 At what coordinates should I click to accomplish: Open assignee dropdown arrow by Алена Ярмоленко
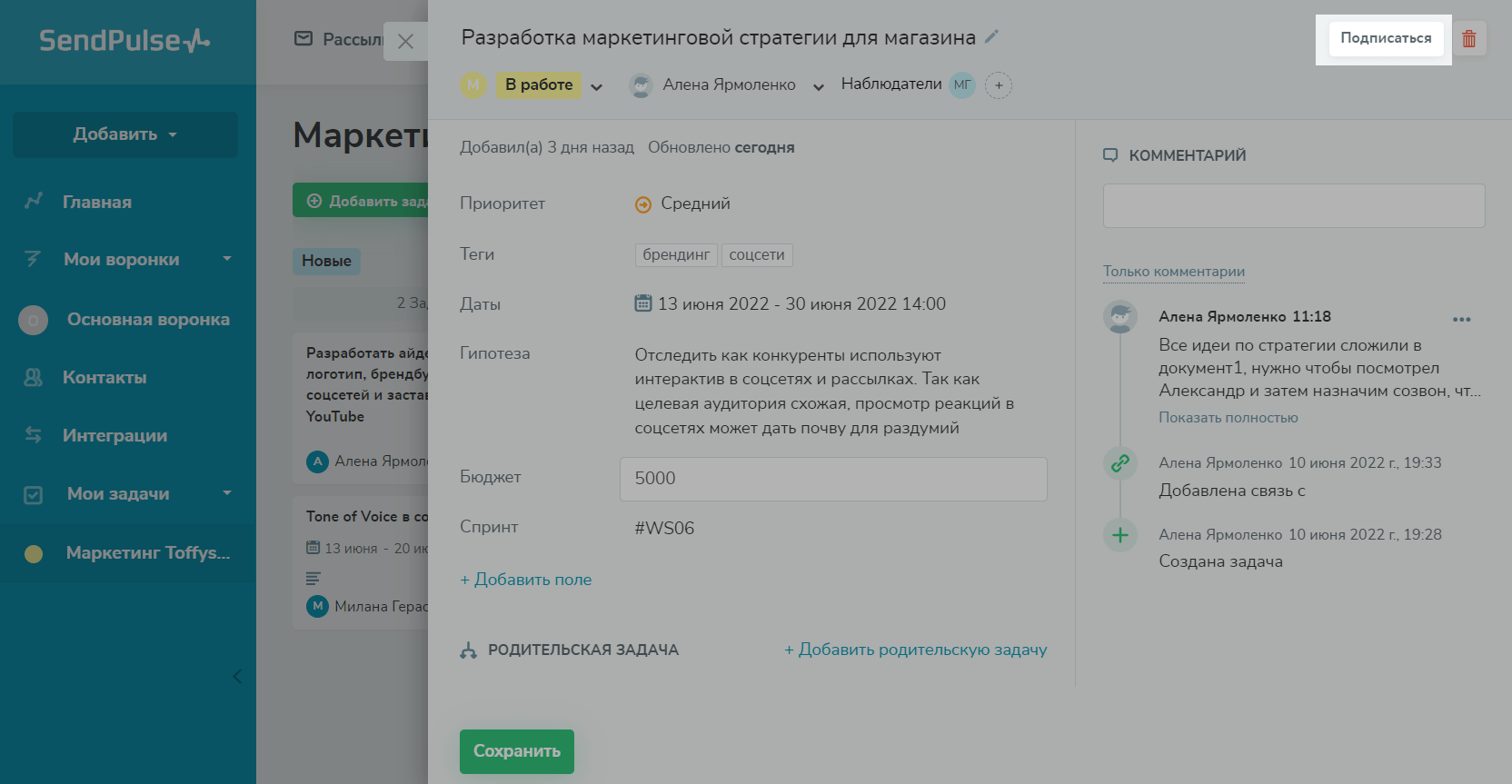(x=819, y=87)
